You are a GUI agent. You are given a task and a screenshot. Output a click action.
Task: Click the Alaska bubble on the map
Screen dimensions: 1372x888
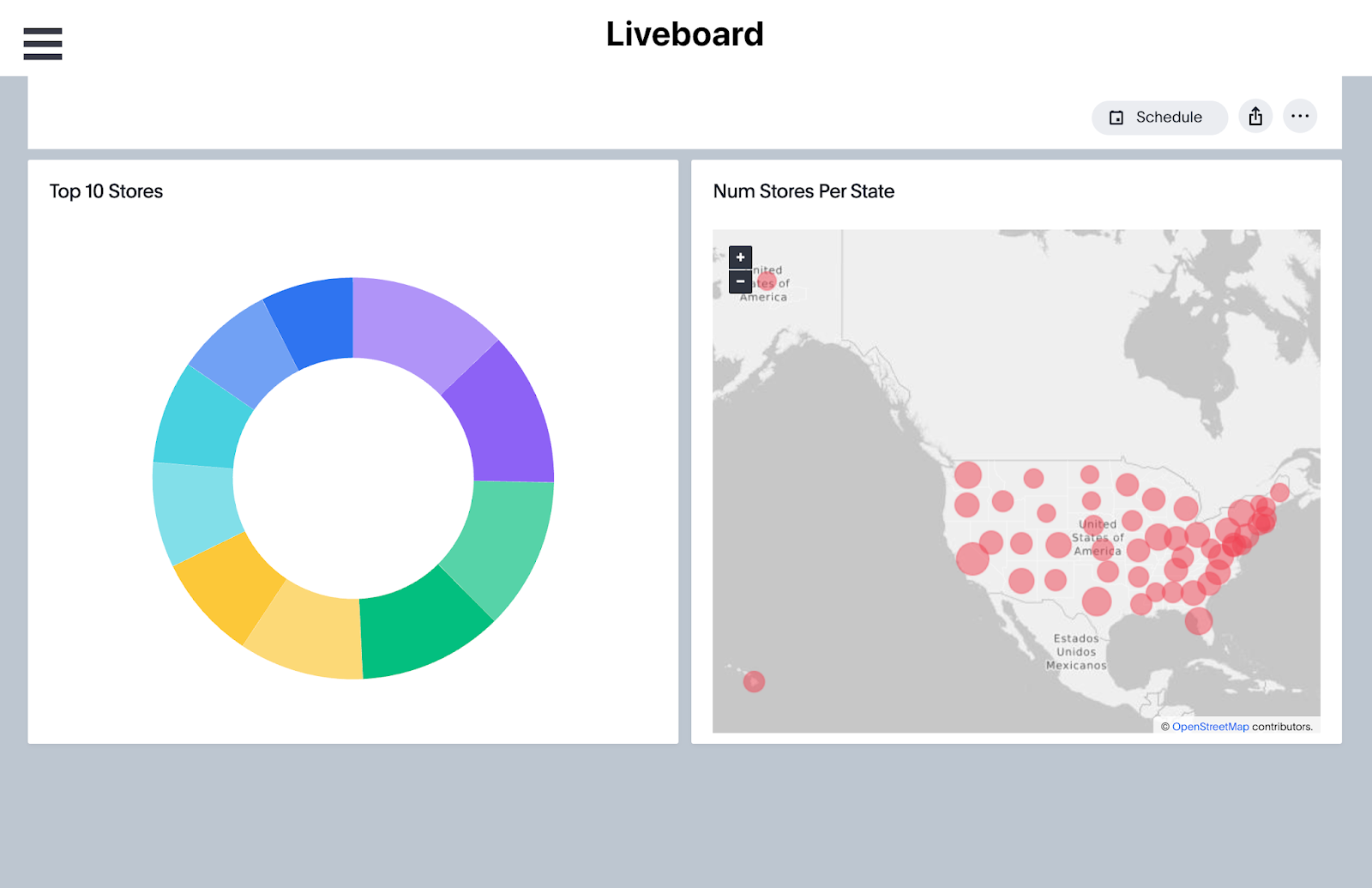(x=767, y=281)
